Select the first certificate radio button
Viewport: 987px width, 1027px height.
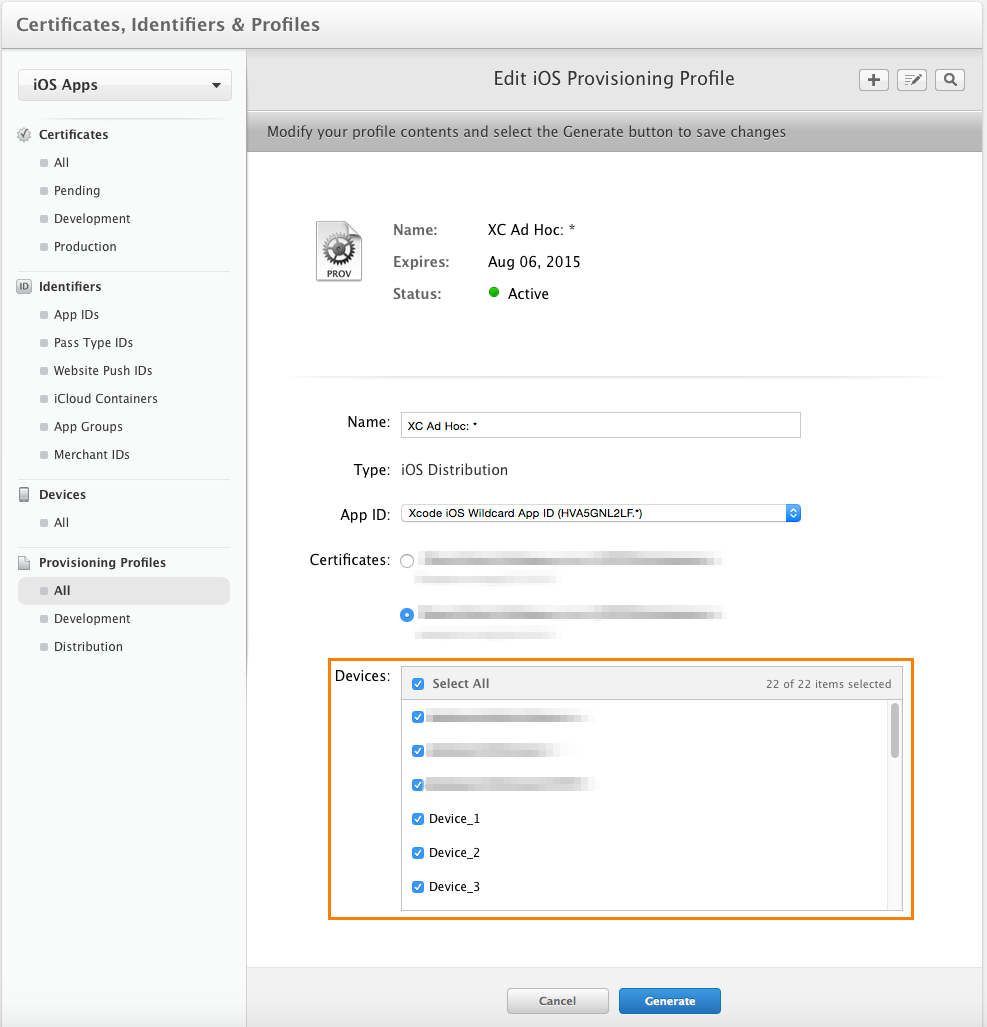tap(407, 561)
